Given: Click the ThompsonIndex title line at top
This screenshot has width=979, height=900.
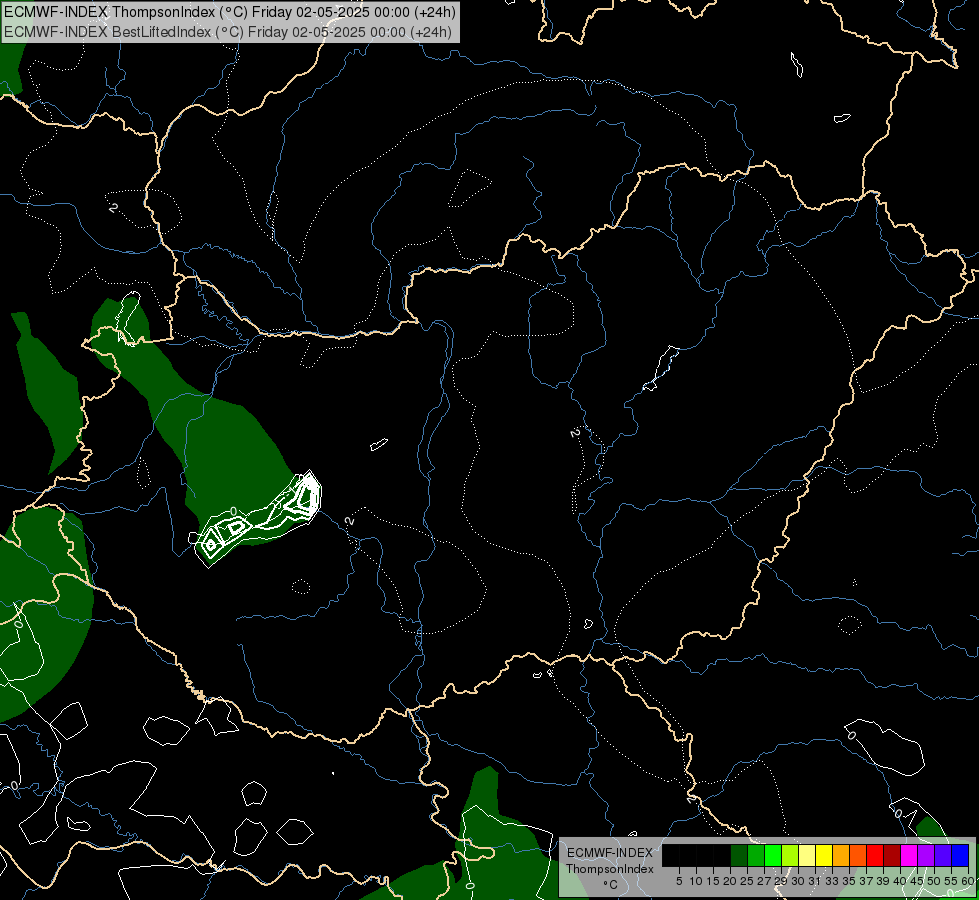Looking at the screenshot, I should [230, 12].
